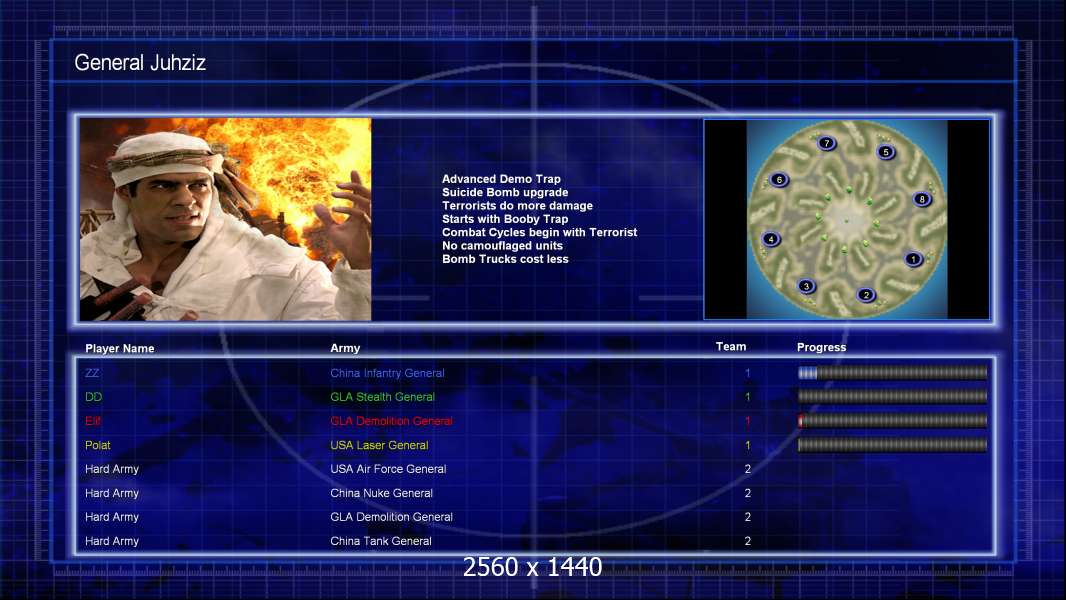This screenshot has height=600, width=1066.
Task: Click 'Terrorists do more damage' text
Action: pyautogui.click(x=517, y=206)
